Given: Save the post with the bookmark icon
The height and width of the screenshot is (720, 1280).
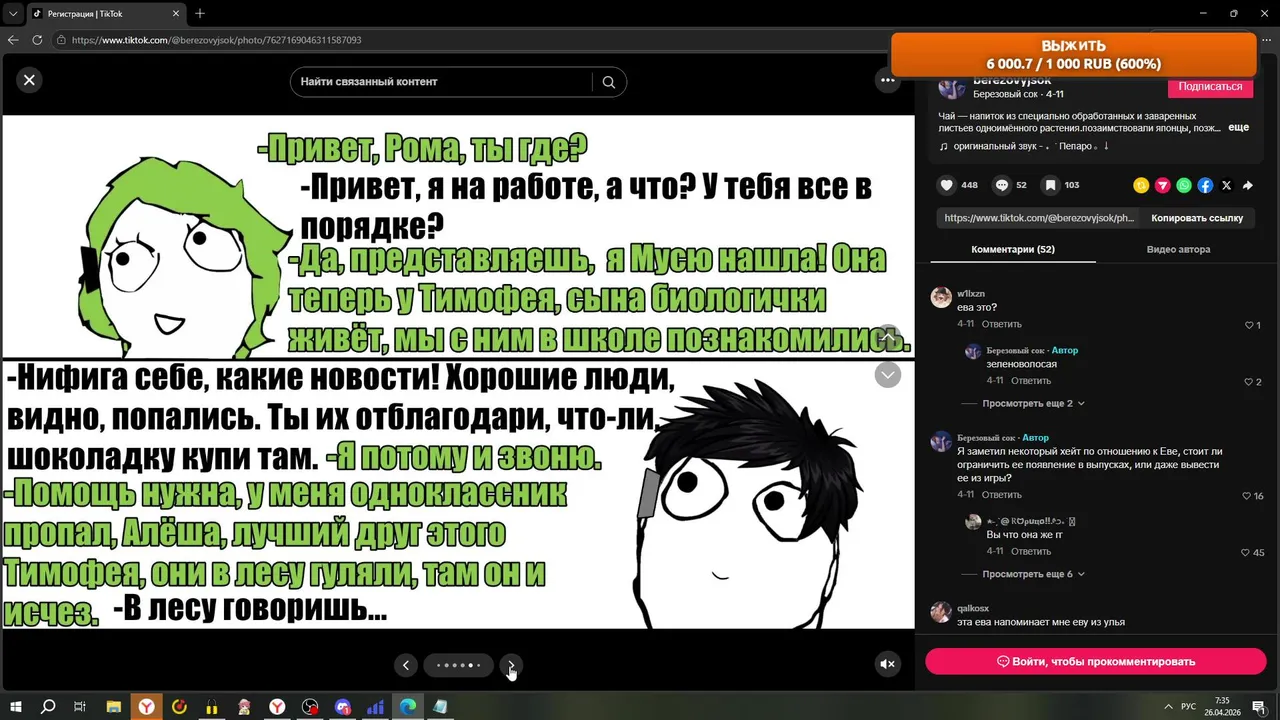Looking at the screenshot, I should (x=1051, y=185).
